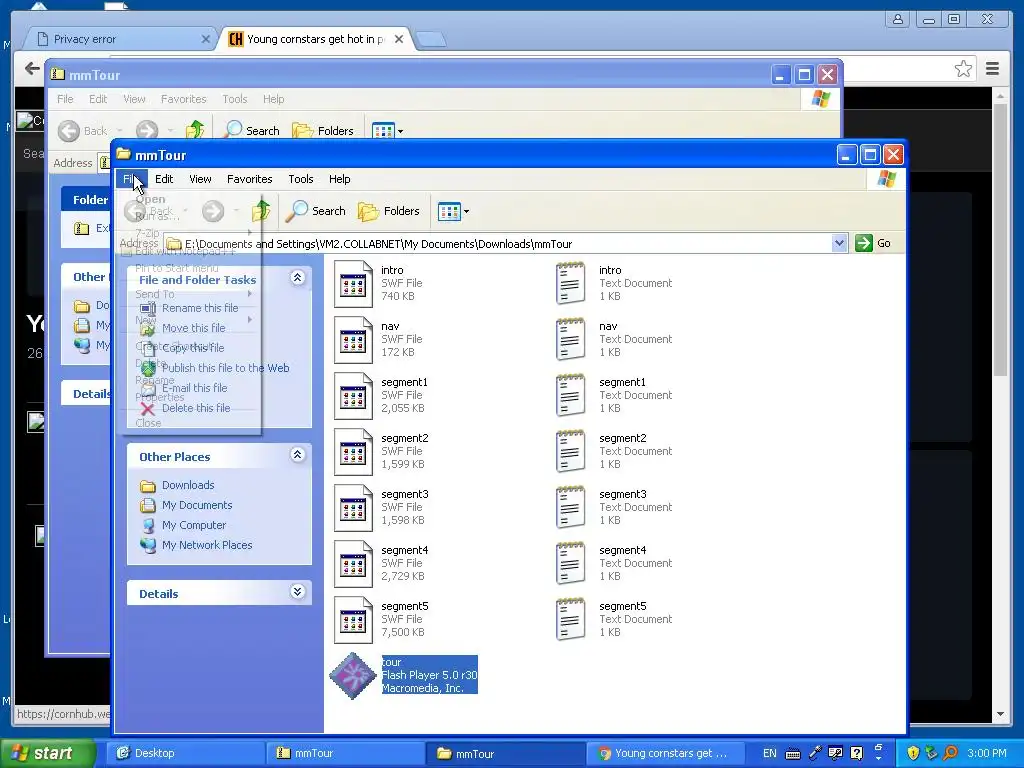
Task: Select the segment2 SWF file icon
Action: coord(353,452)
